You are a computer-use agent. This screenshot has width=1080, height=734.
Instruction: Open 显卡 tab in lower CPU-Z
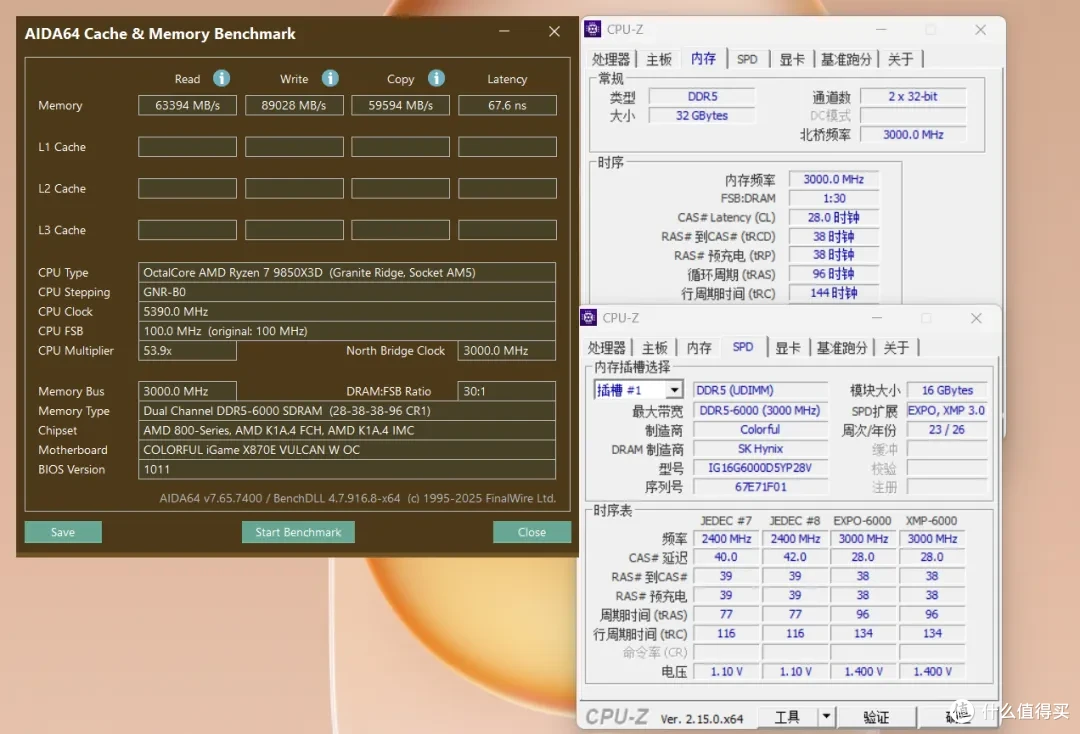pyautogui.click(x=788, y=348)
